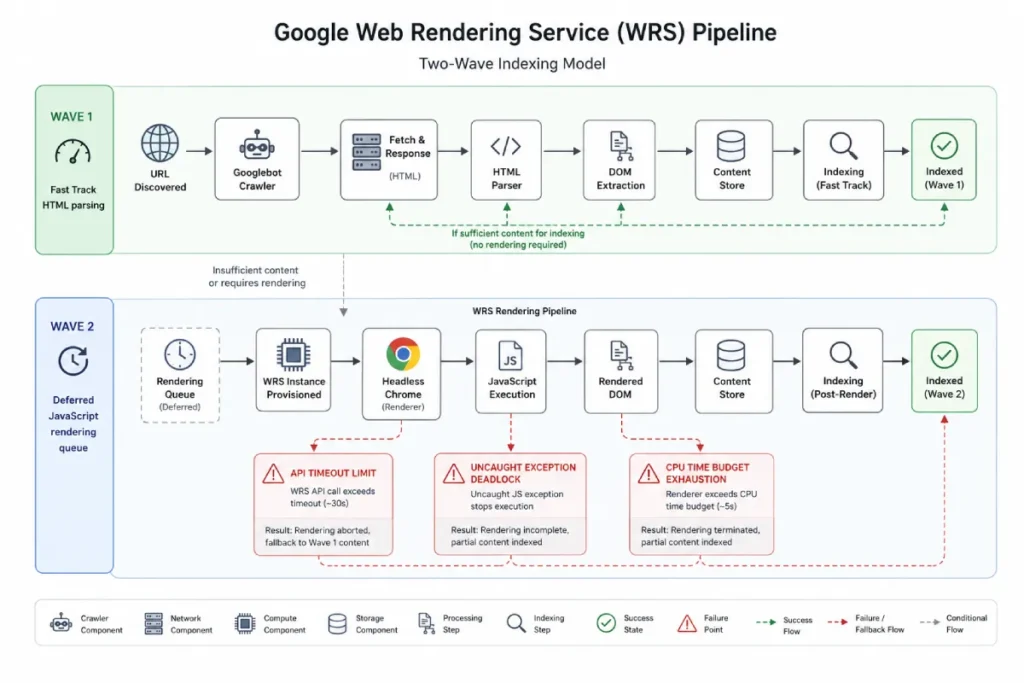Click the 'JavaScript Execution' label
This screenshot has height=683, width=1024.
512,388
